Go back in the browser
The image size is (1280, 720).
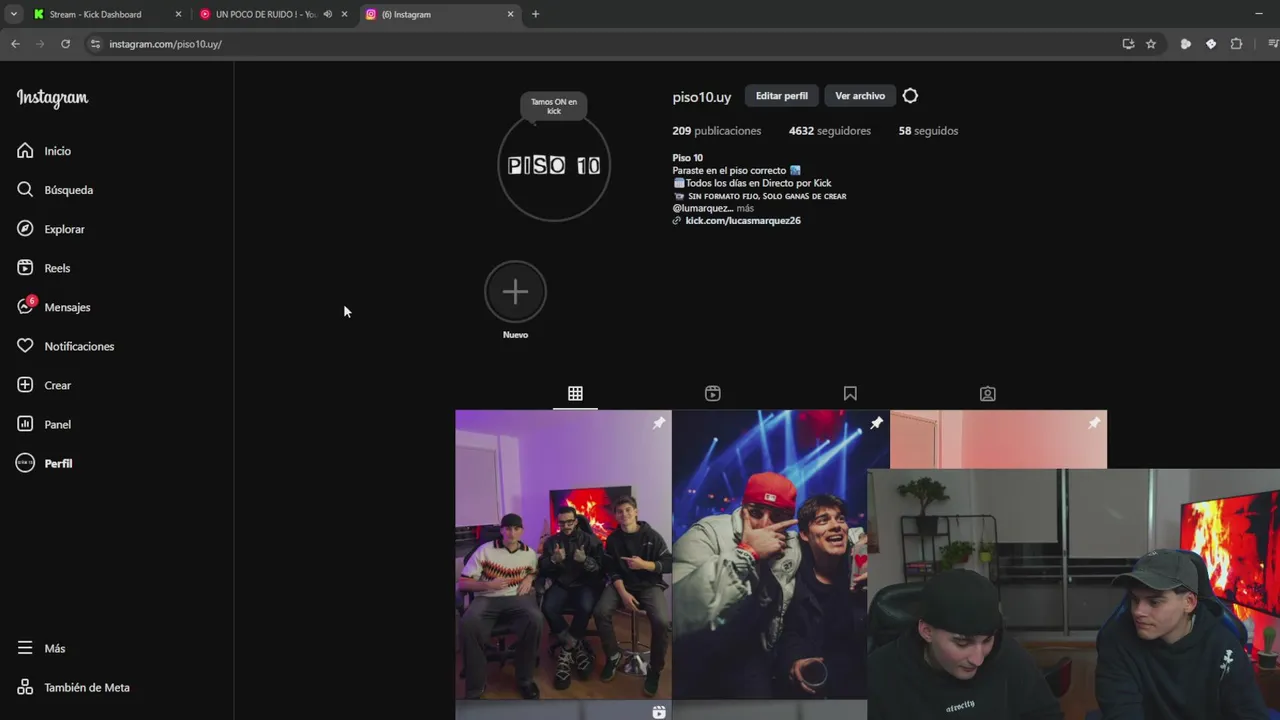coord(15,44)
